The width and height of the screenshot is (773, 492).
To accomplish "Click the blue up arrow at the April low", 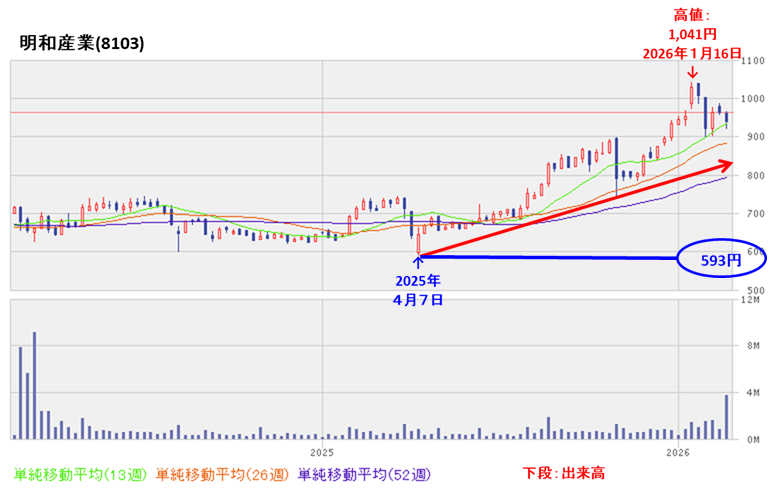I will coord(418,263).
